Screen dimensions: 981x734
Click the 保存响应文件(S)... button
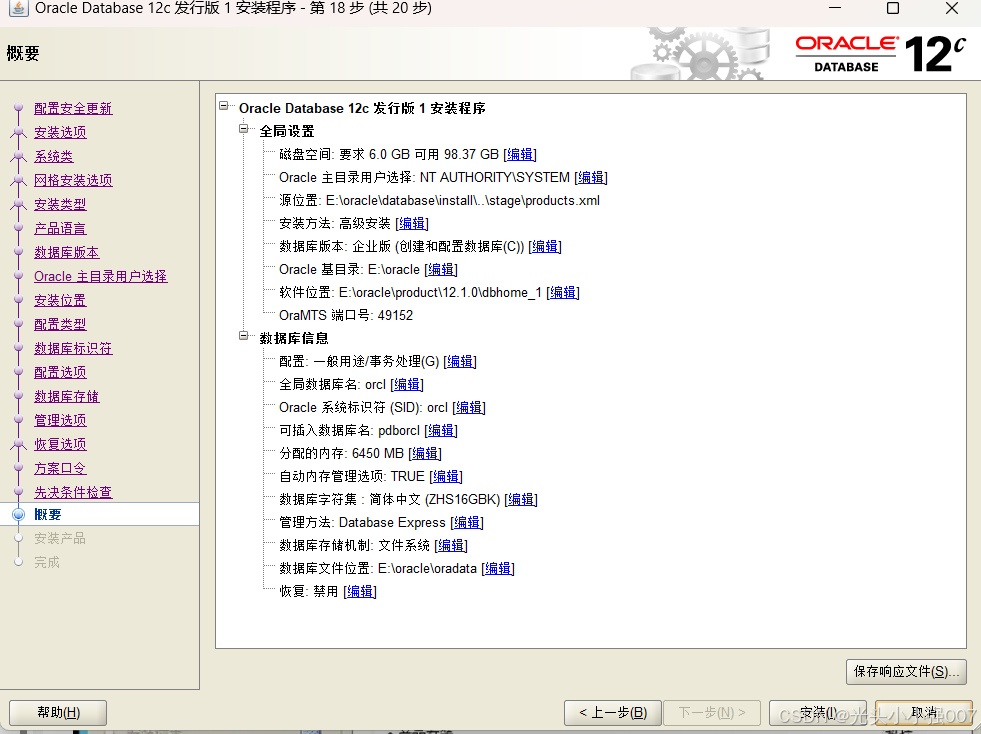tap(906, 671)
